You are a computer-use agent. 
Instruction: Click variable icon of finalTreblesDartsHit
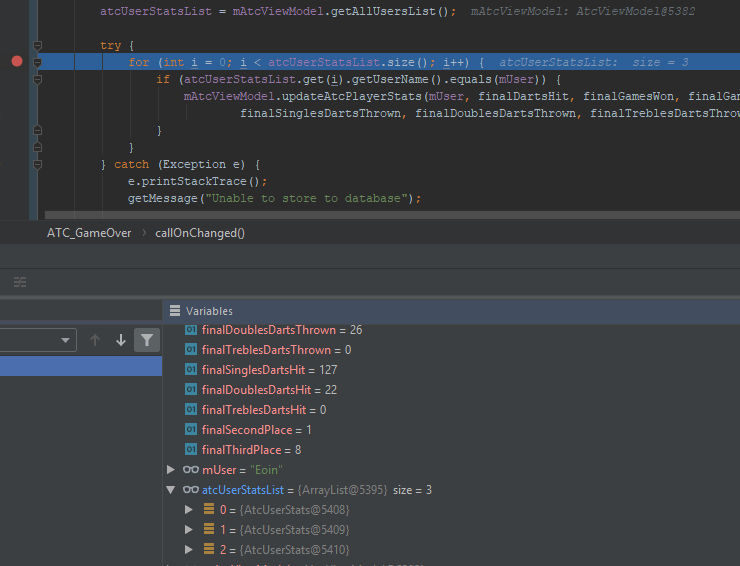(x=191, y=409)
